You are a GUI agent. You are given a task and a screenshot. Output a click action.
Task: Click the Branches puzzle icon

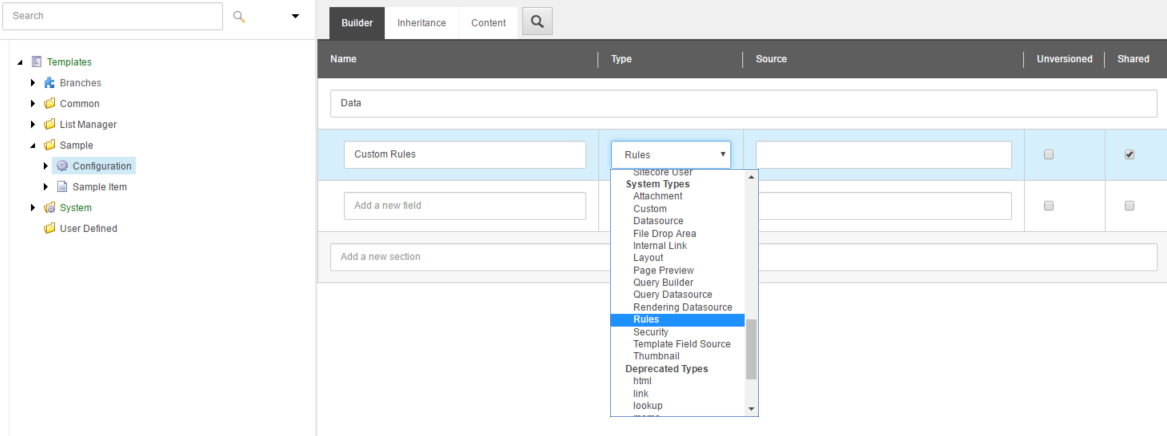pyautogui.click(x=50, y=83)
